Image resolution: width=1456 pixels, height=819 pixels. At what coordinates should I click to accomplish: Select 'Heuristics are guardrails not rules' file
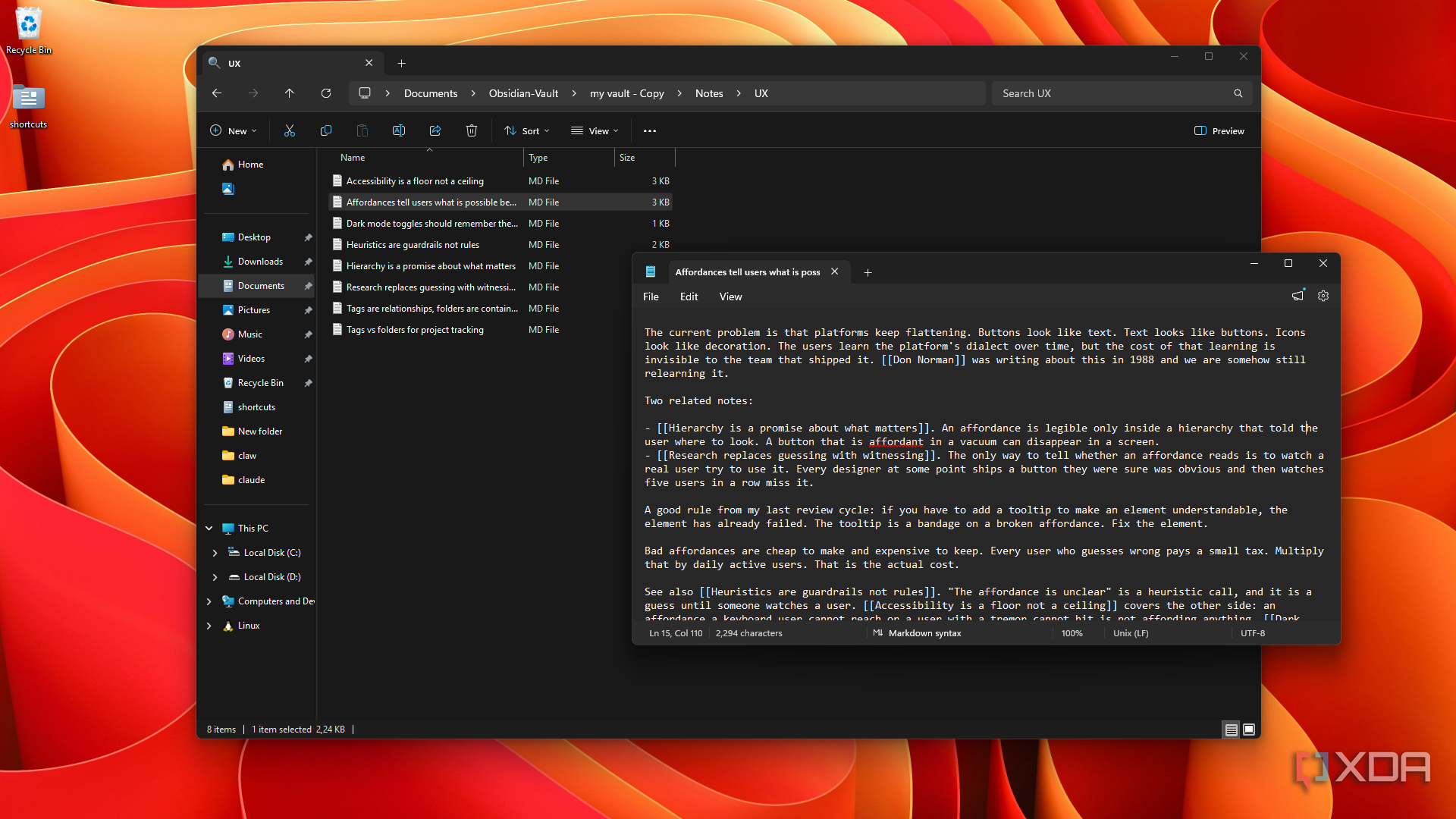click(x=500, y=245)
